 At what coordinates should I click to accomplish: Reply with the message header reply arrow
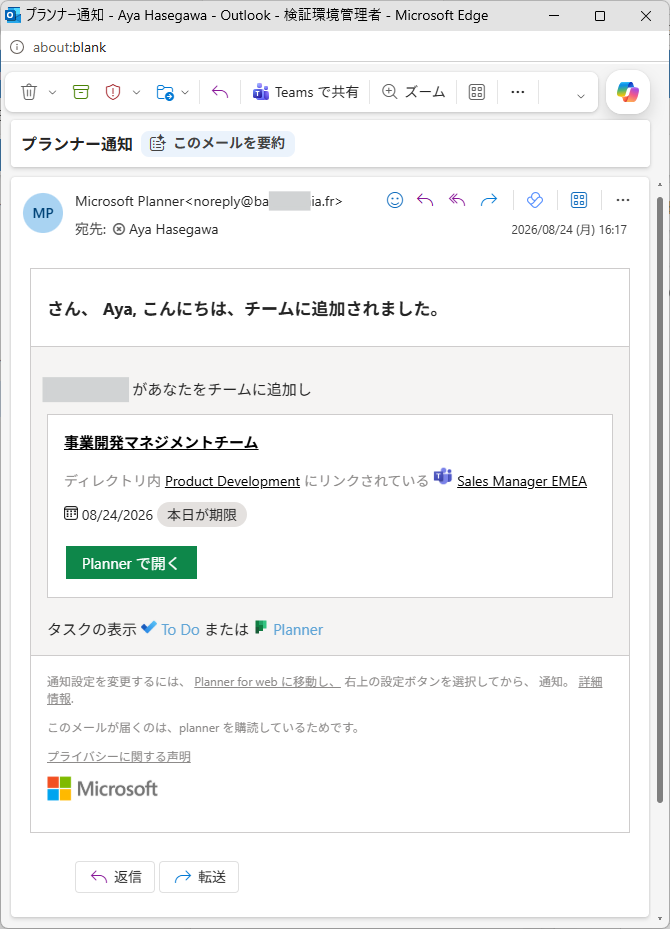425,200
